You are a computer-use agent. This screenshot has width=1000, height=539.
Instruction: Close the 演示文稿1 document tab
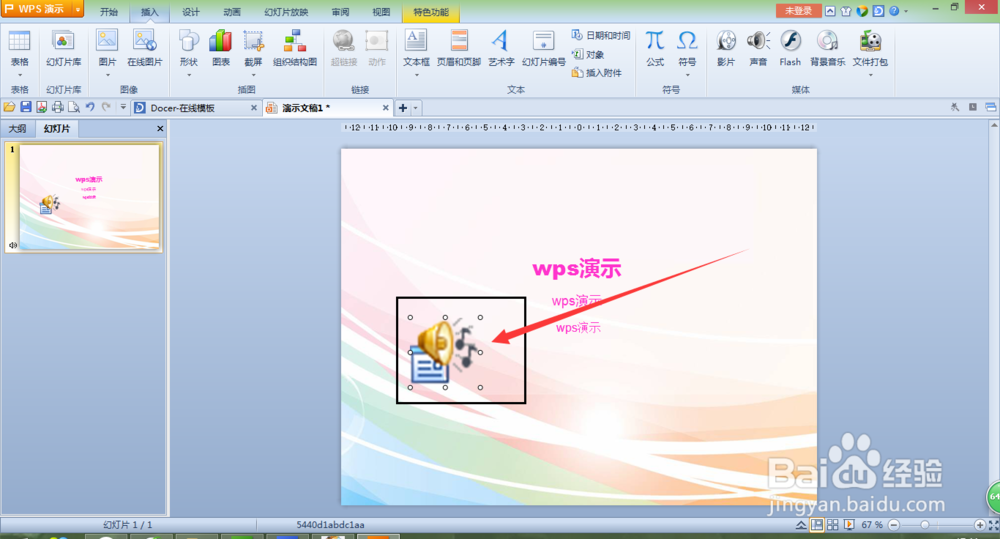pos(385,108)
